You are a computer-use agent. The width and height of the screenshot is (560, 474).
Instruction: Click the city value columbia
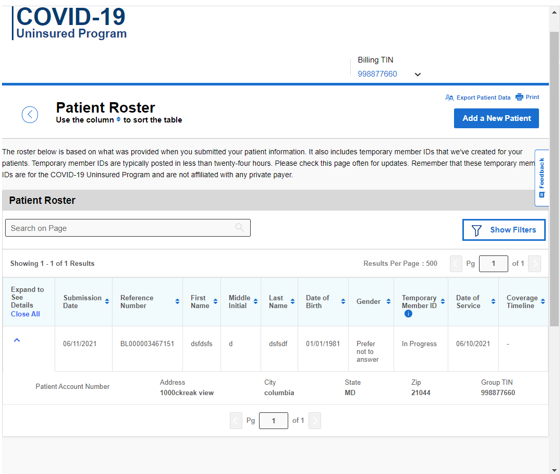point(279,393)
